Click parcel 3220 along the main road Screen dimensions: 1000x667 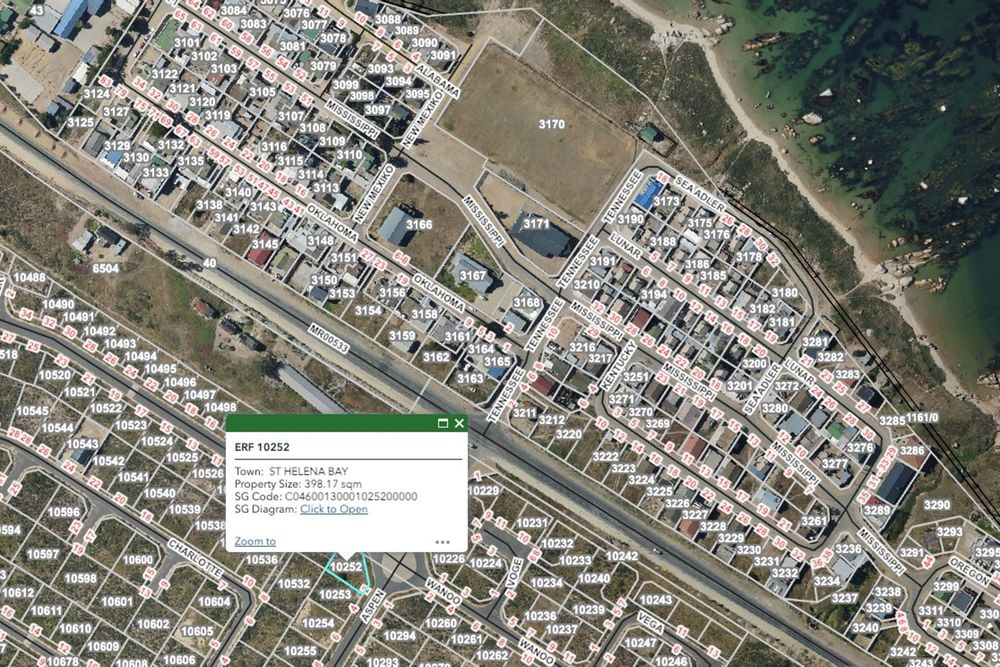tap(568, 434)
